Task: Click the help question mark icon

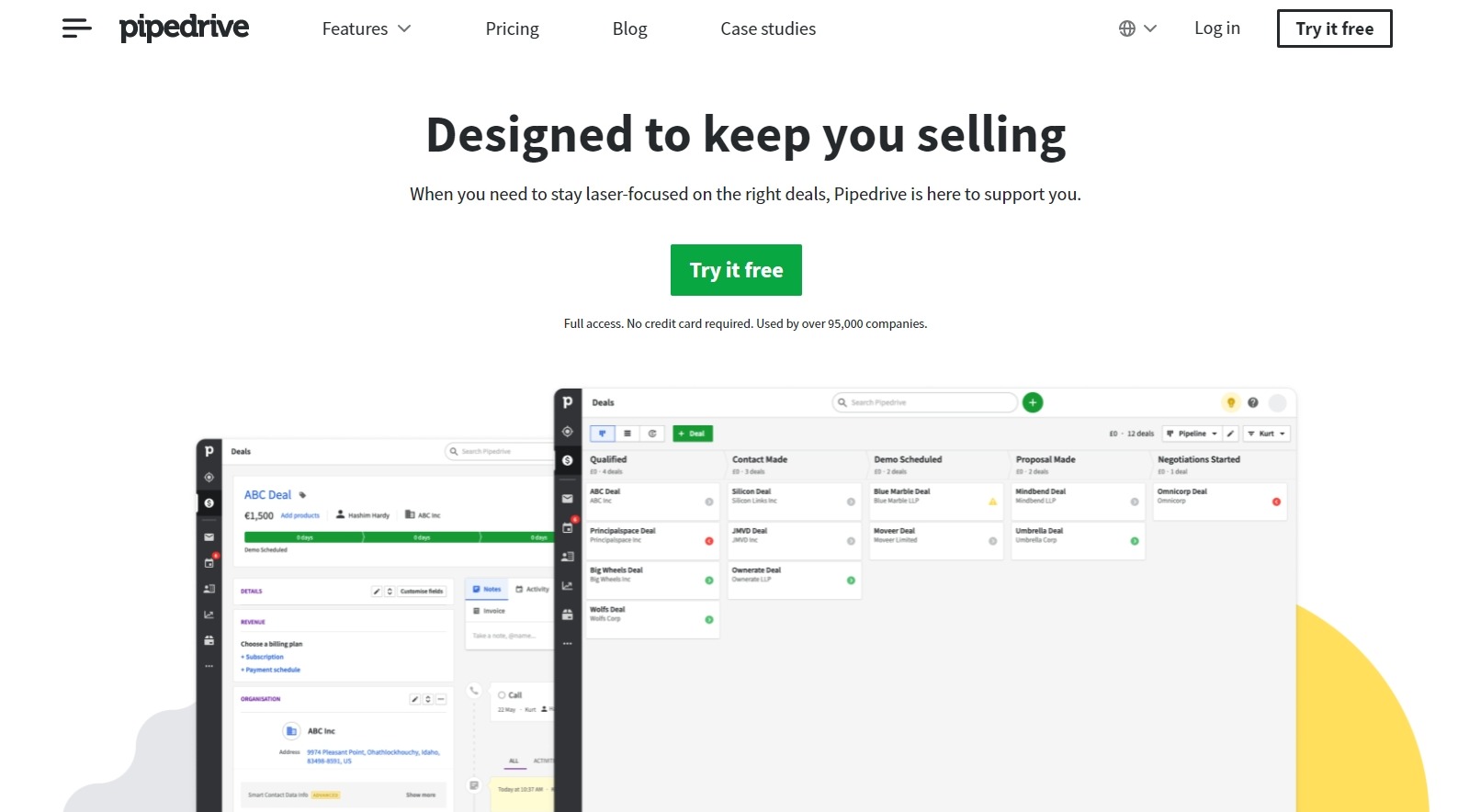Action: [1252, 402]
